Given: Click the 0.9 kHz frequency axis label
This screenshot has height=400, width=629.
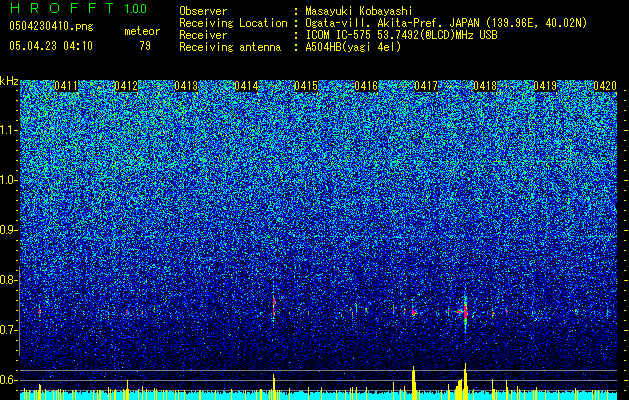Looking at the screenshot, I should [7, 230].
